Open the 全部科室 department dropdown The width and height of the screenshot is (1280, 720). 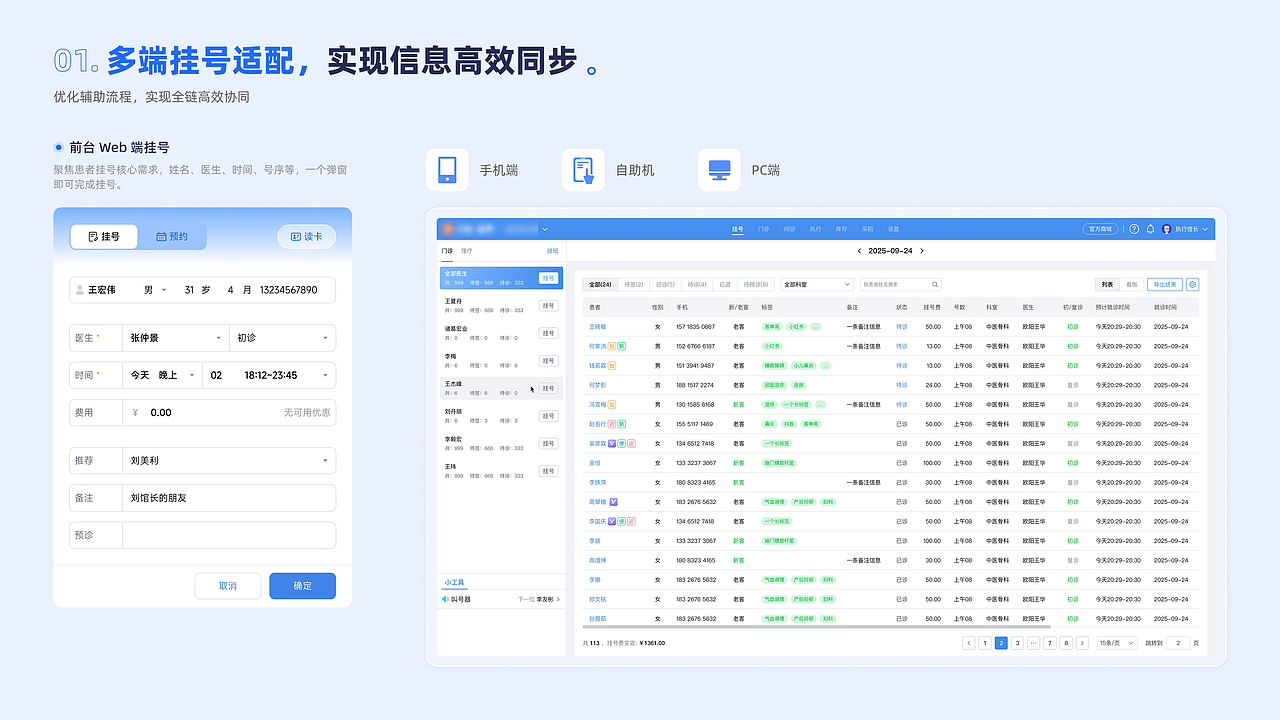click(816, 284)
